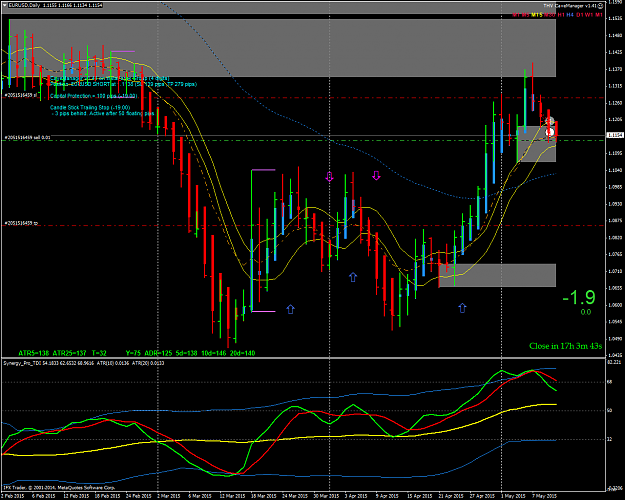Switch chart to the H1 timeframe
625x500 pixels.
[561, 15]
